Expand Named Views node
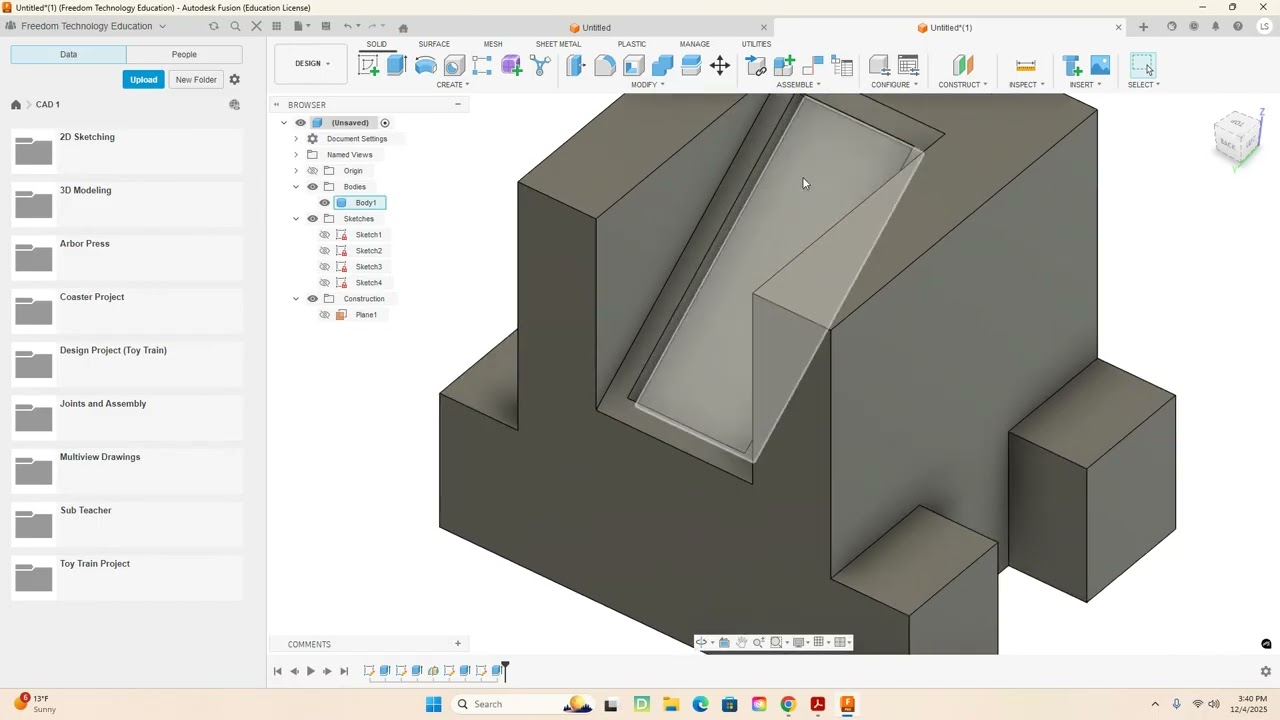 pos(296,155)
